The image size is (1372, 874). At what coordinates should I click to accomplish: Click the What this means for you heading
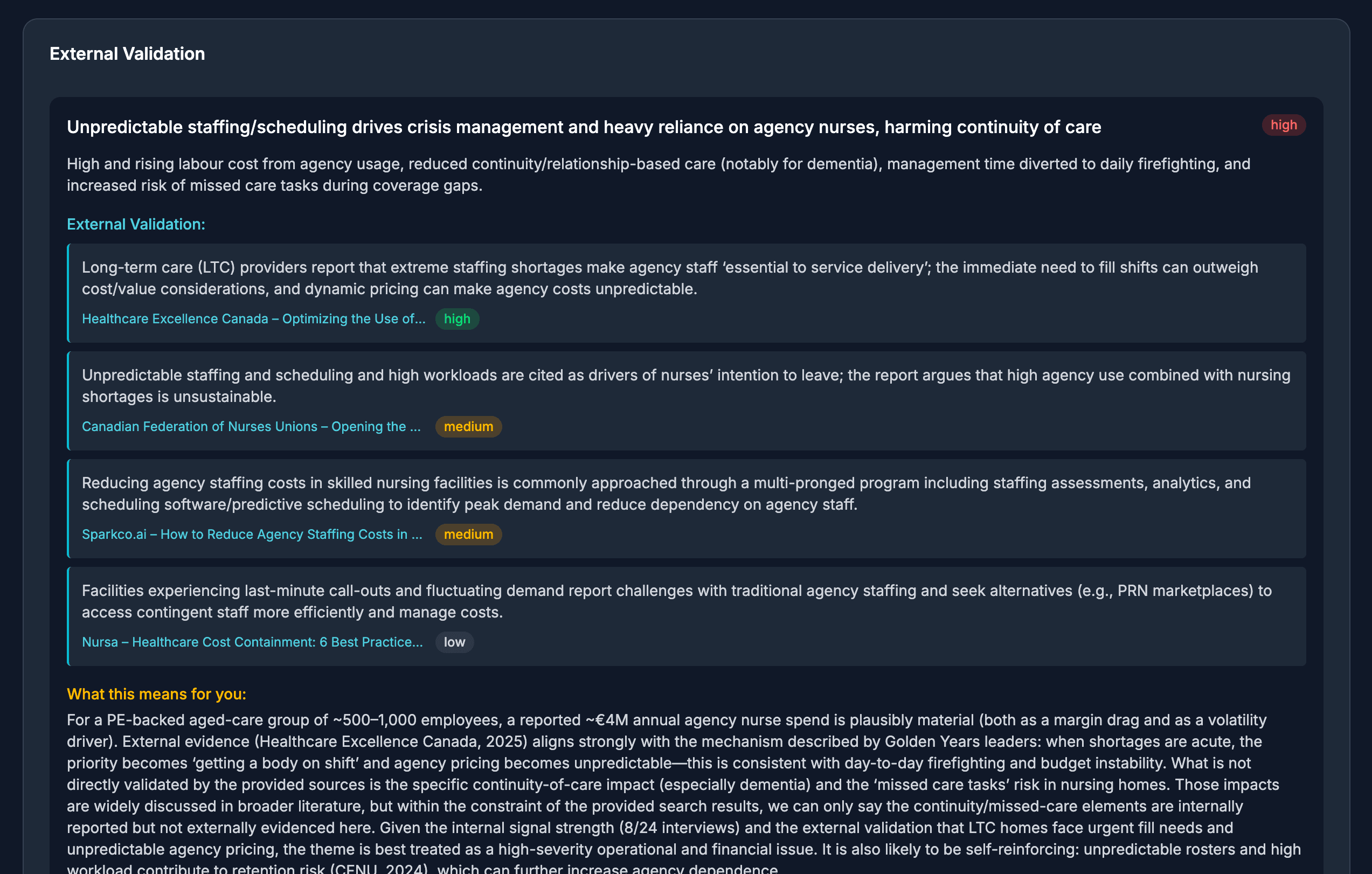[x=156, y=694]
